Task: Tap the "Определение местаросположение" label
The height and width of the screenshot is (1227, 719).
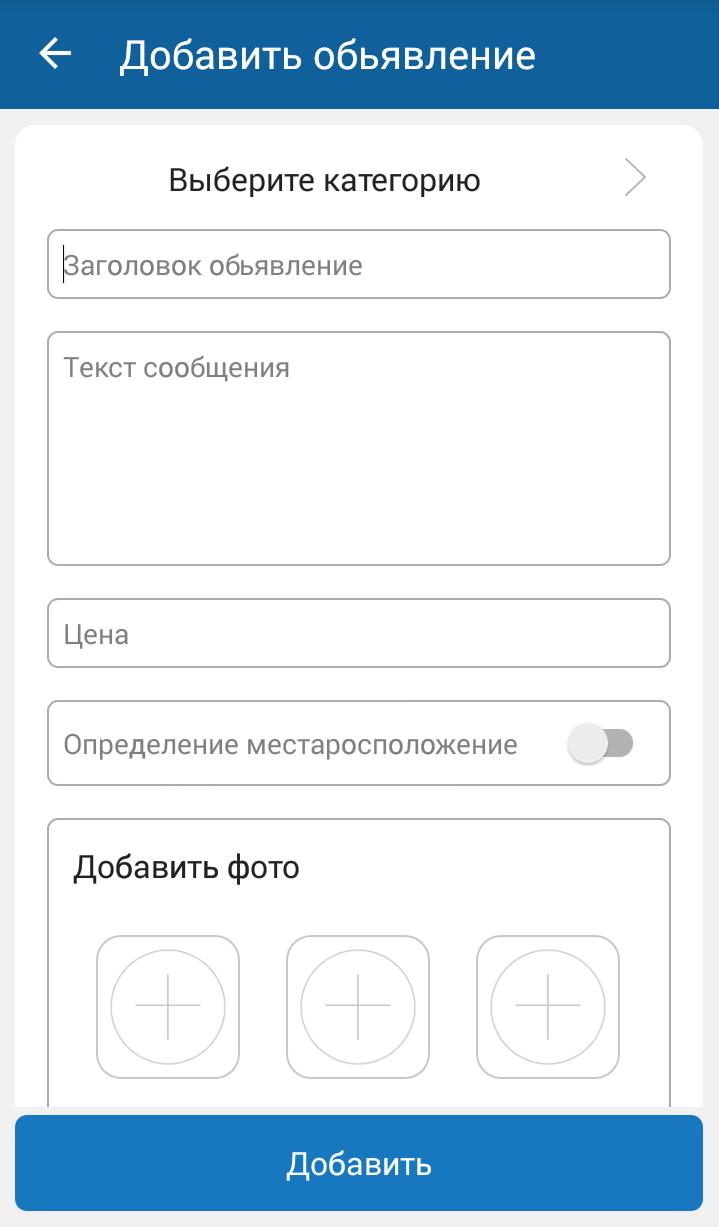Action: (290, 745)
